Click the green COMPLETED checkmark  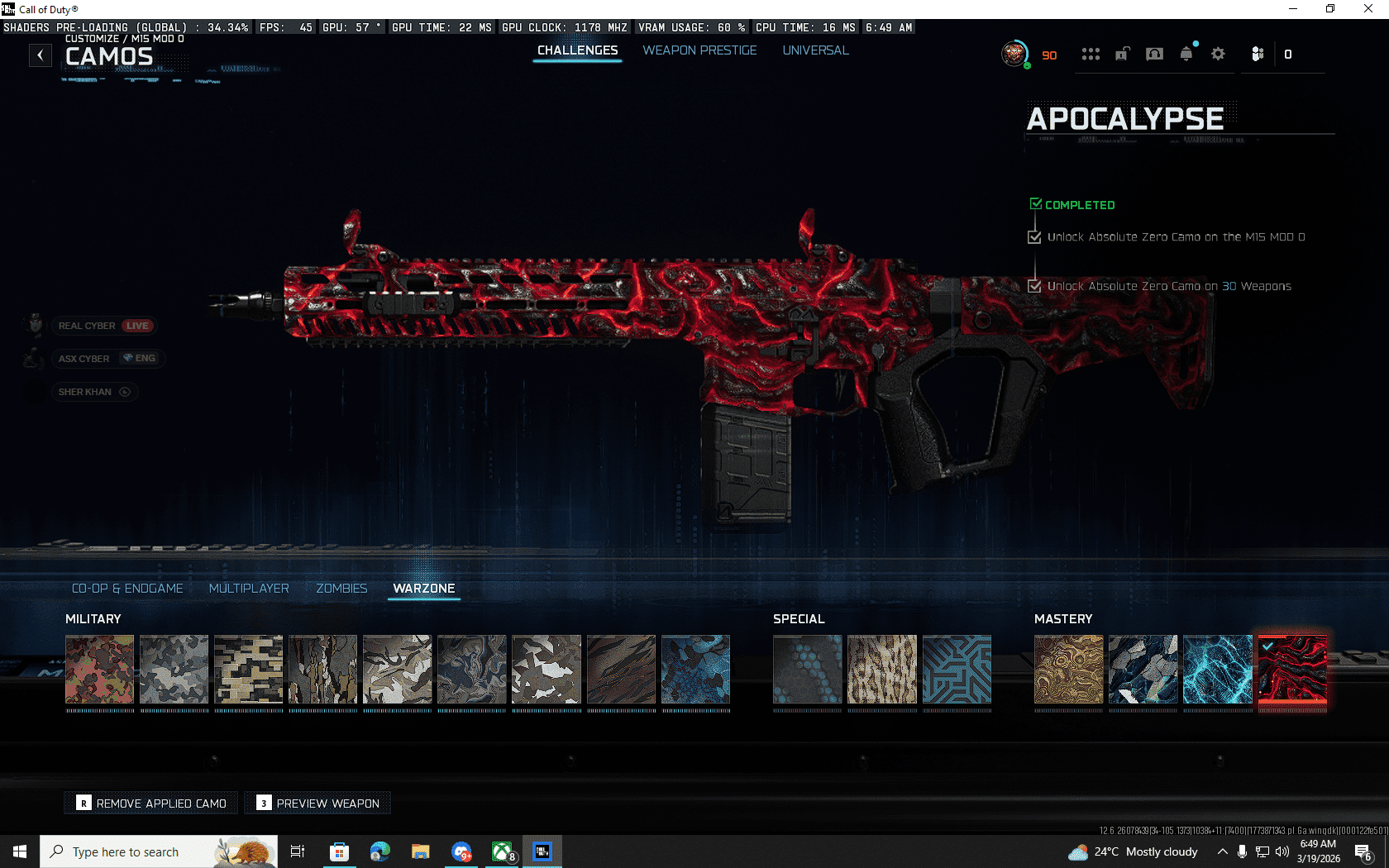coord(1036,204)
